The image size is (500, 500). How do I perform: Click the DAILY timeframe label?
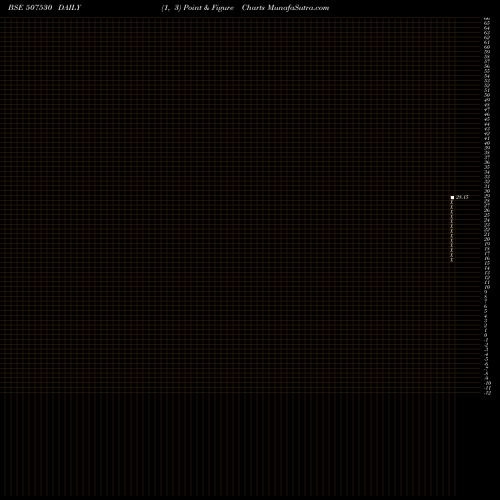click(69, 8)
